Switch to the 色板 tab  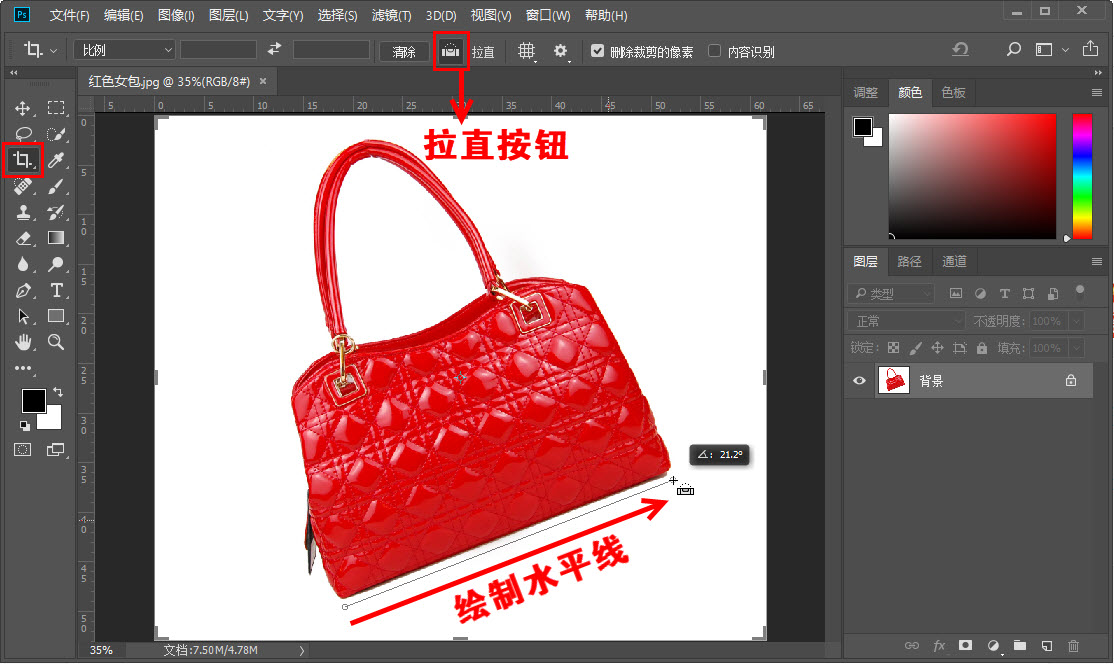click(x=953, y=92)
